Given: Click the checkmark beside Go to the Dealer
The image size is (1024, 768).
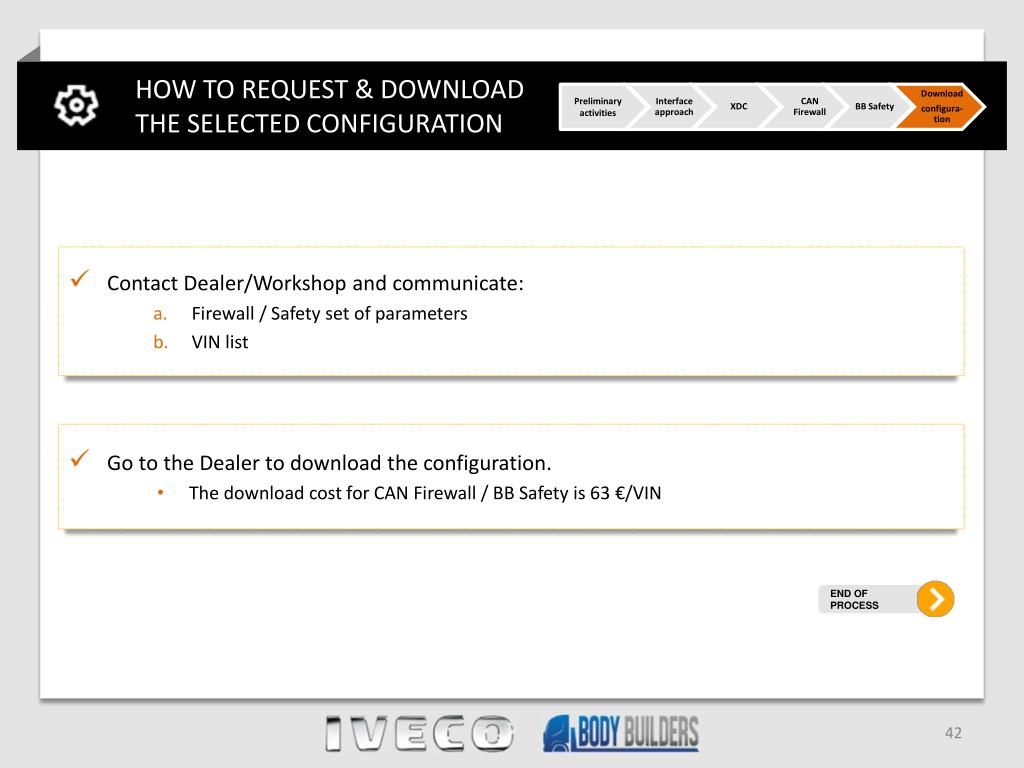Looking at the screenshot, I should pyautogui.click(x=80, y=458).
